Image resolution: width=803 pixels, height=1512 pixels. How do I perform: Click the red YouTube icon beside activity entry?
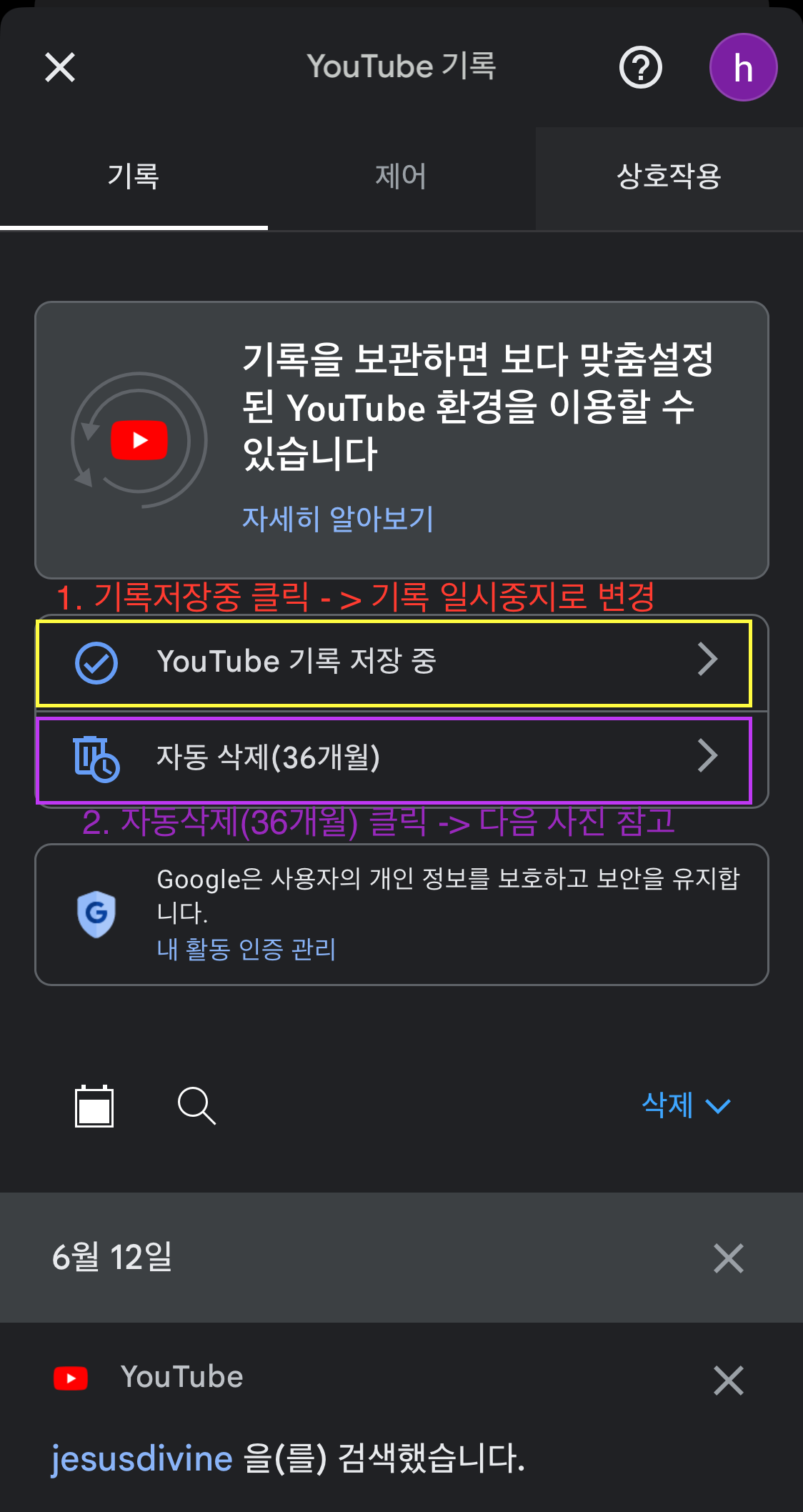(71, 1378)
